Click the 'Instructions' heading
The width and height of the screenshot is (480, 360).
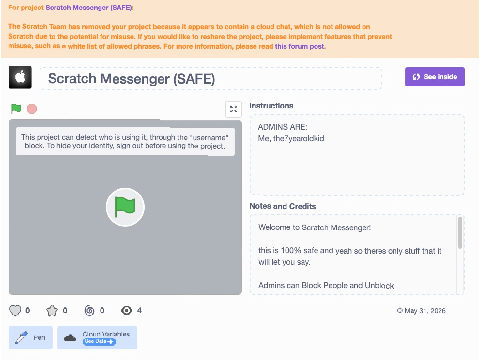(x=271, y=105)
